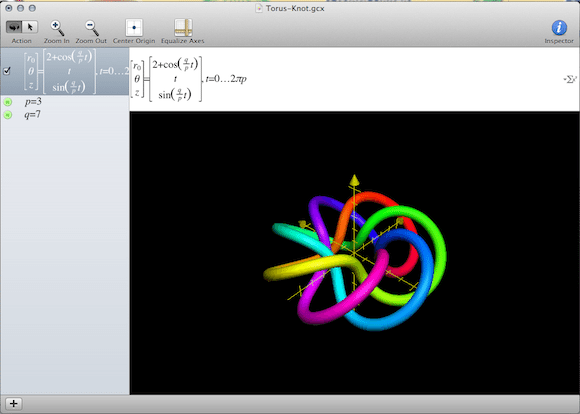Screen dimensions: 580x414
Task: Select the q=7 definition row
Action: tap(65, 115)
